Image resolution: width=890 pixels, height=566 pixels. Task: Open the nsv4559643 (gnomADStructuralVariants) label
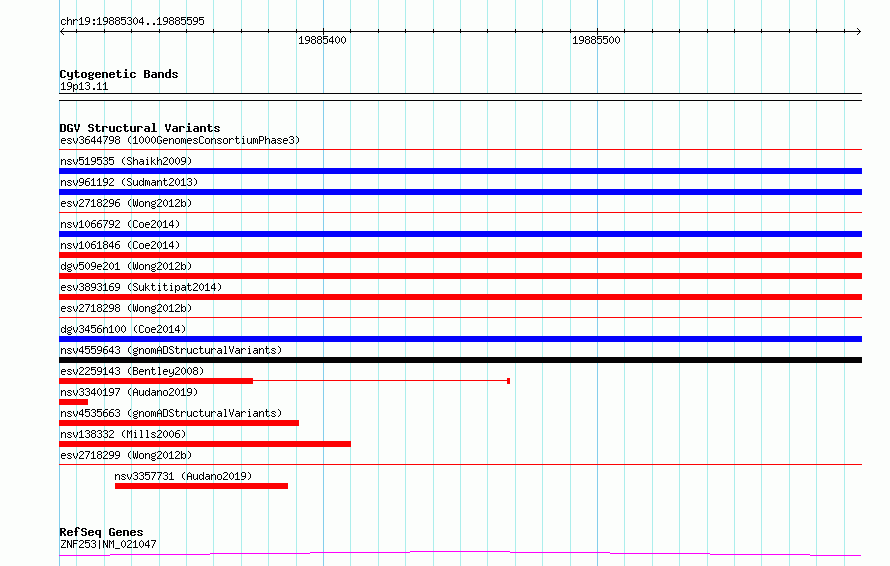point(171,350)
